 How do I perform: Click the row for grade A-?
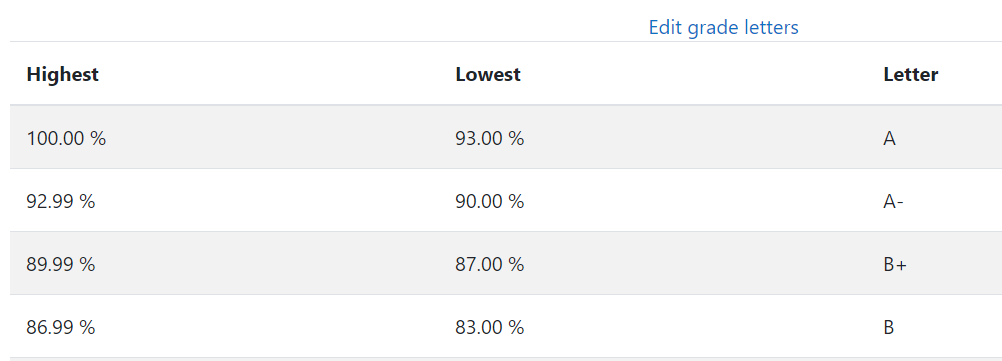click(x=506, y=201)
